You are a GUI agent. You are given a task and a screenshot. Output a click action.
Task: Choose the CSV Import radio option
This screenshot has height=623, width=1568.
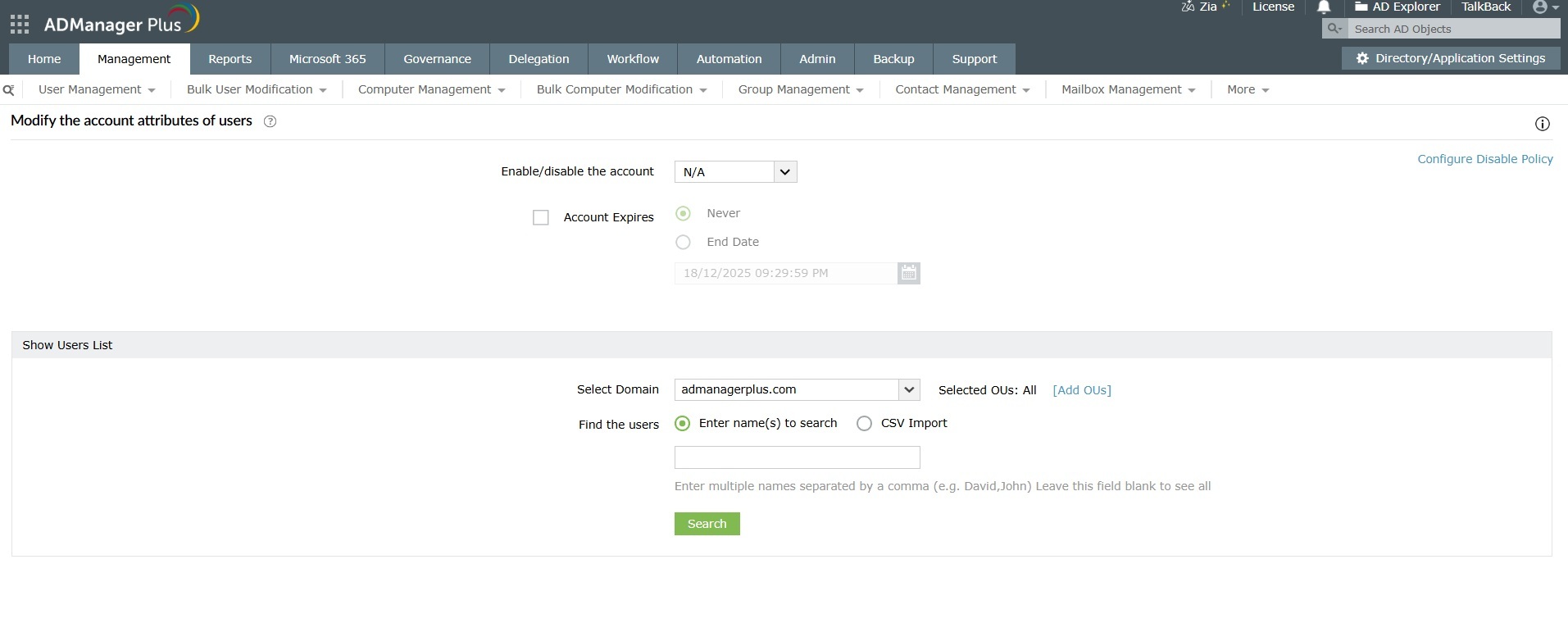(x=864, y=424)
